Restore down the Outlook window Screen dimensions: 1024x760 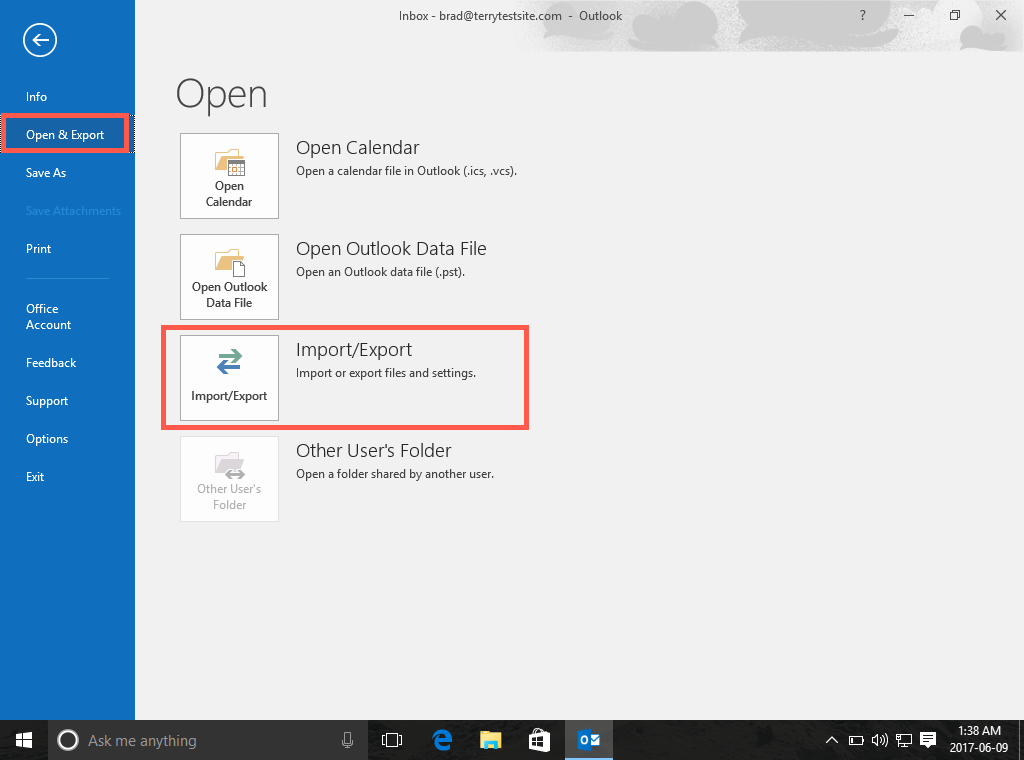click(x=955, y=16)
